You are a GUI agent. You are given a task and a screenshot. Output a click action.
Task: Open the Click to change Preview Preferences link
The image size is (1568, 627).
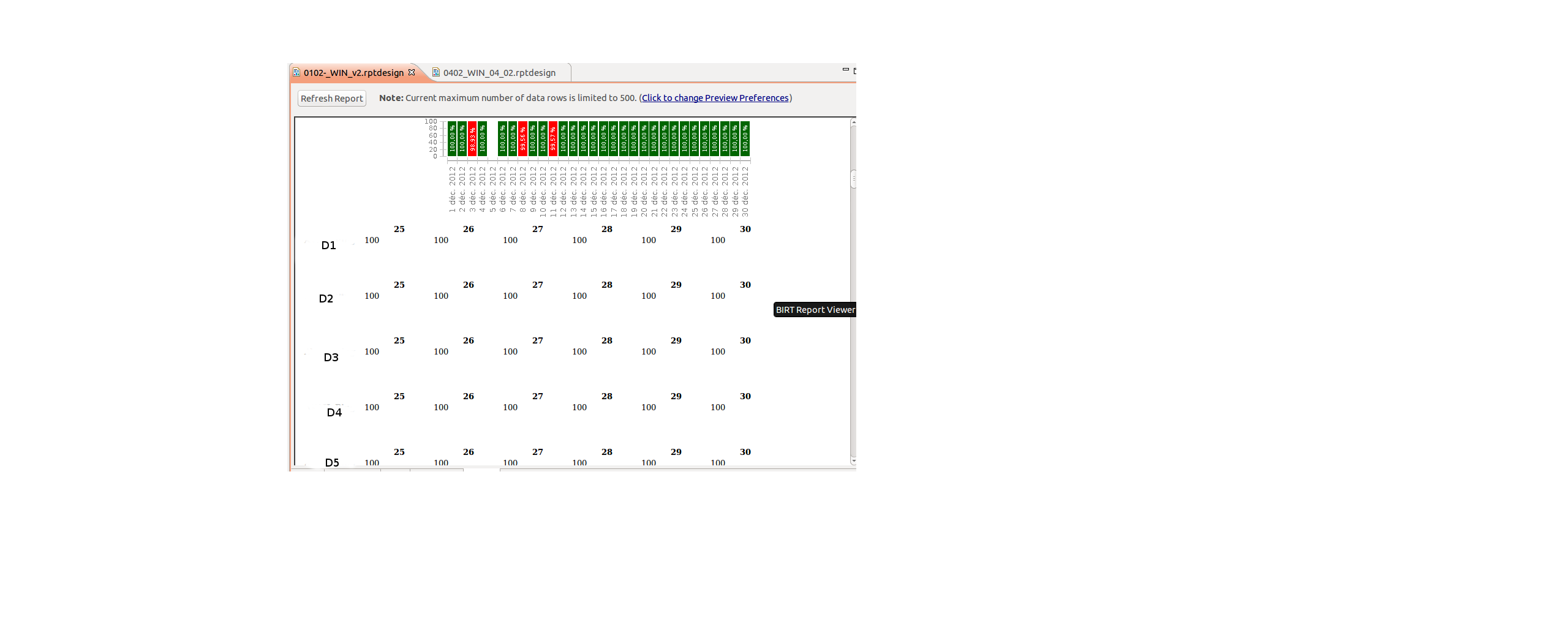(x=715, y=98)
